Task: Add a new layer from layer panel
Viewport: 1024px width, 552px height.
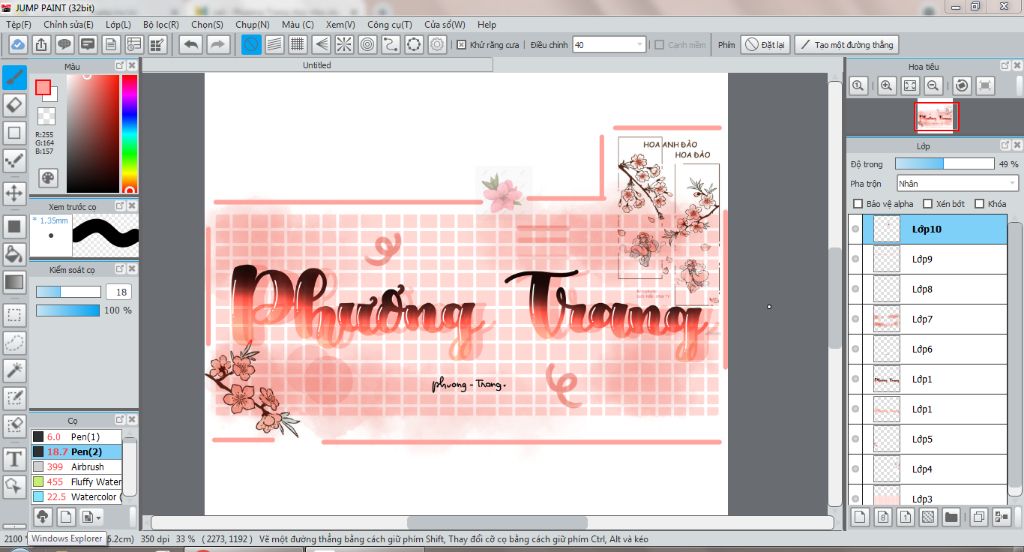Action: click(x=860, y=517)
